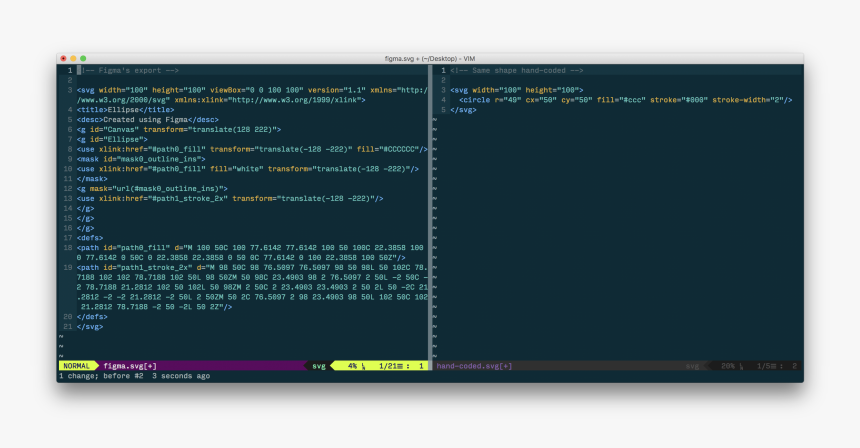Screen dimensions: 860x448
Task: Click the use line with fill="#CCCCCC"
Action: pyautogui.click(x=252, y=149)
